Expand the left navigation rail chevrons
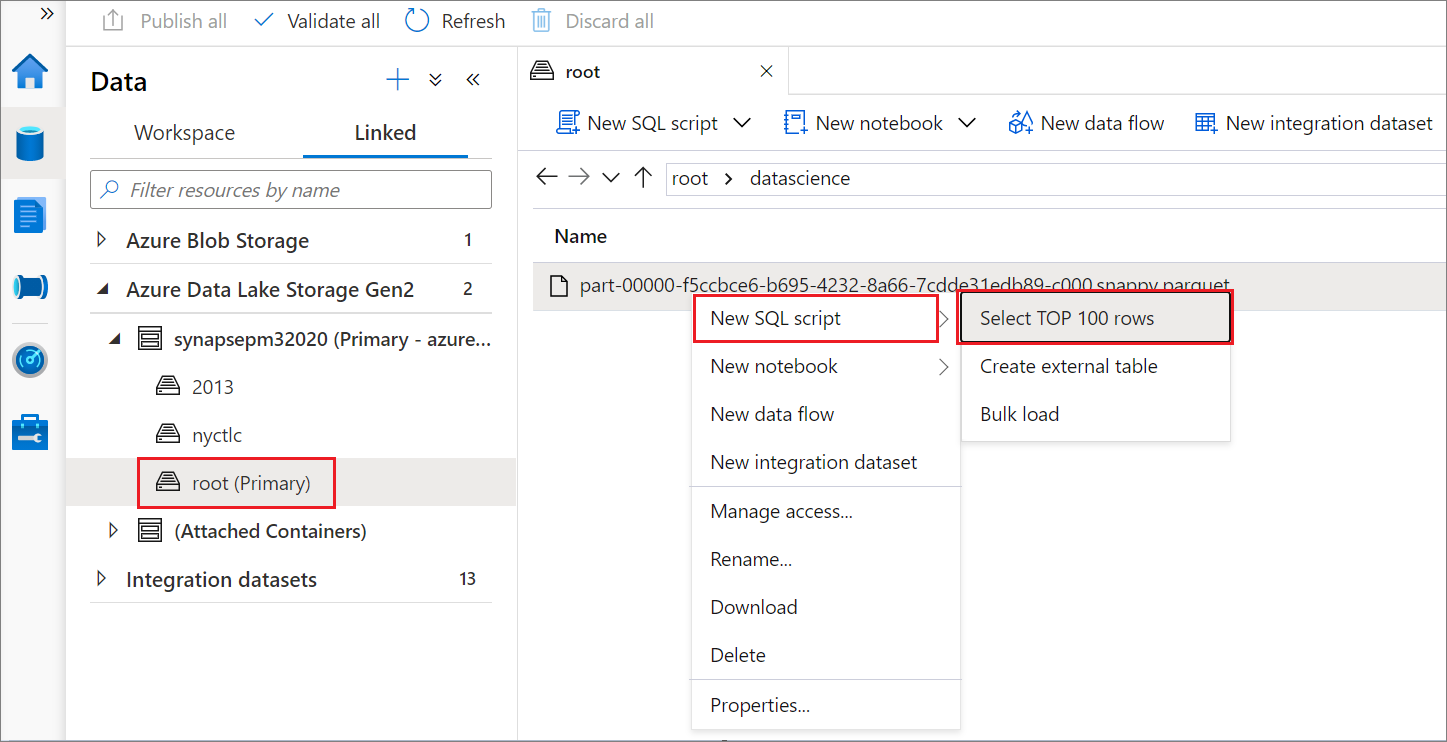Image resolution: width=1447 pixels, height=742 pixels. tap(46, 14)
